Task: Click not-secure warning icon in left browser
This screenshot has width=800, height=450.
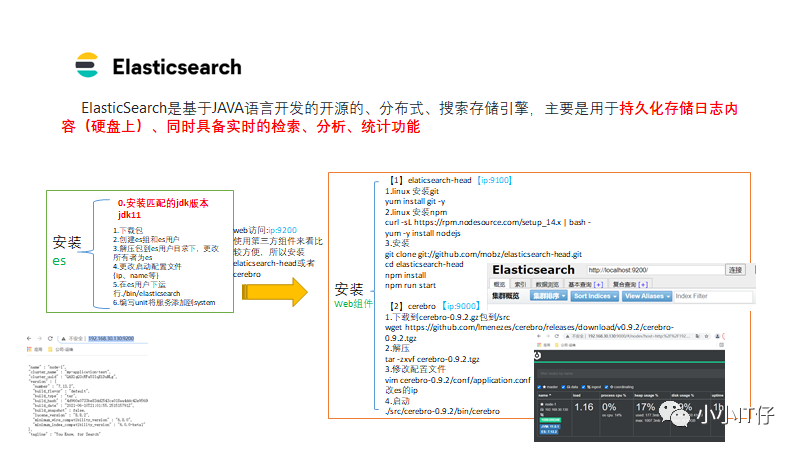Action: point(63,338)
